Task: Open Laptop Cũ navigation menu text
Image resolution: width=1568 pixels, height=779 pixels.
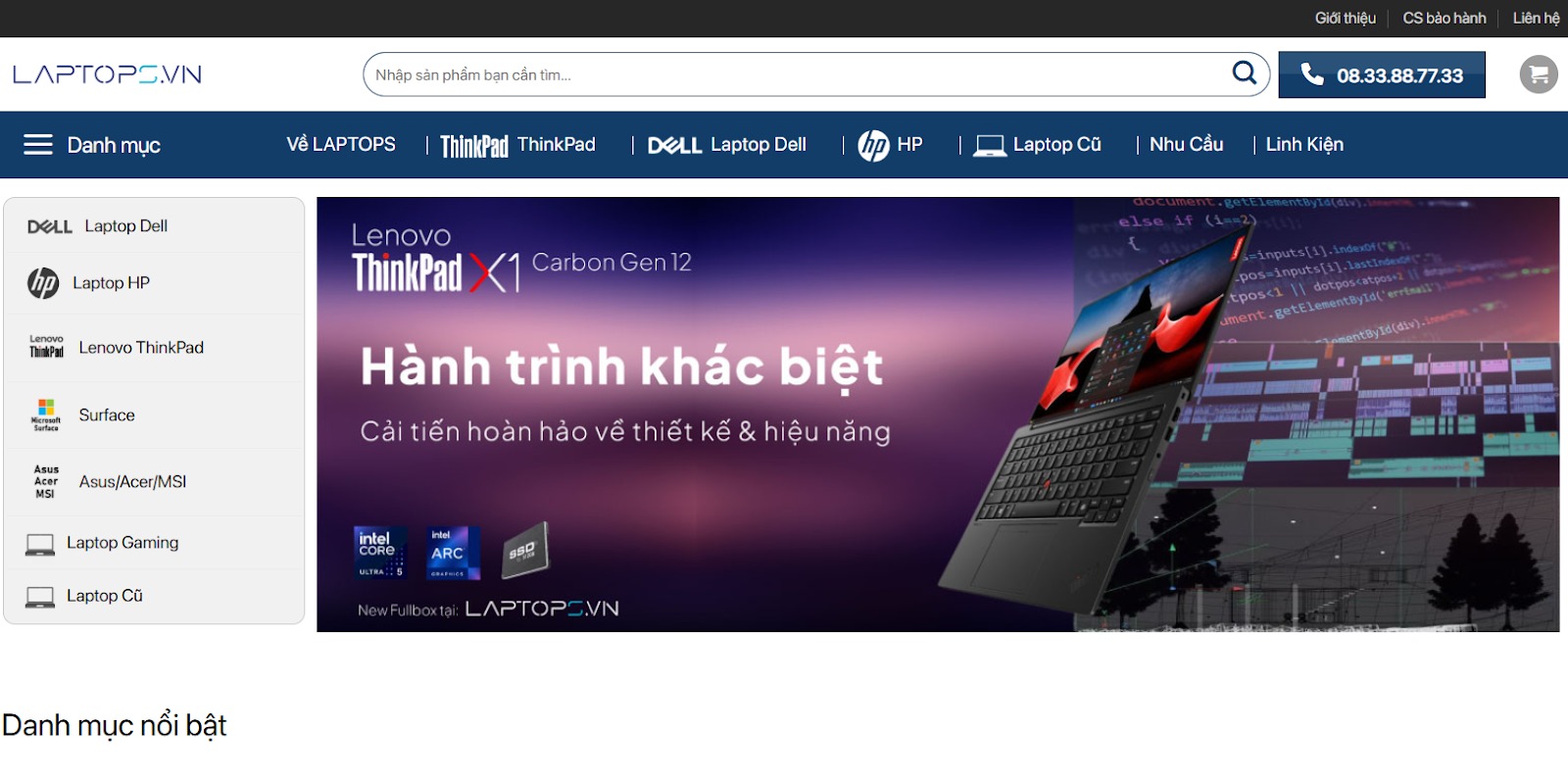Action: click(1056, 144)
